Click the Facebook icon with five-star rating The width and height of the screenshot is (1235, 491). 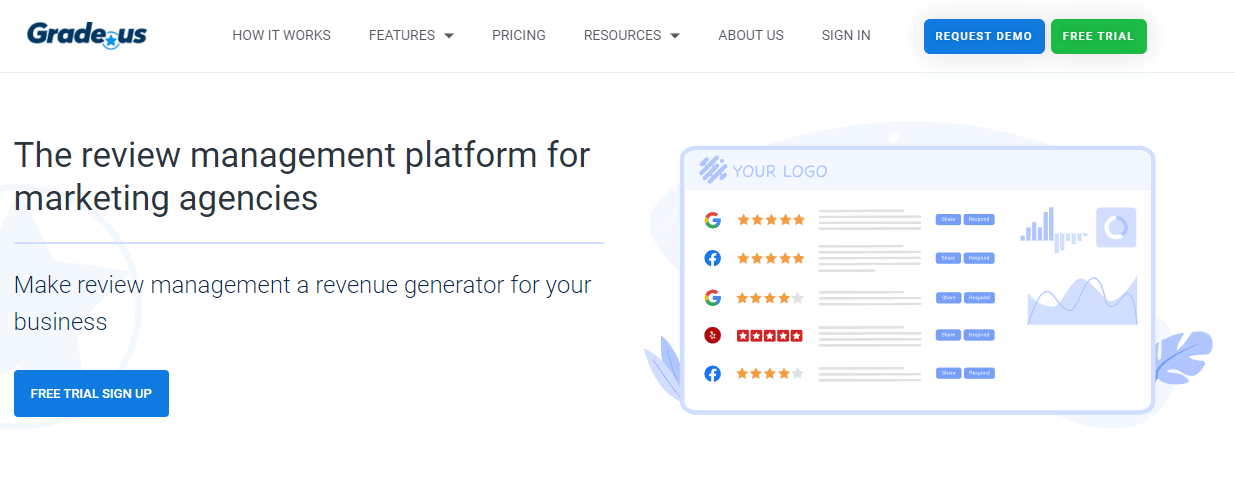point(712,258)
